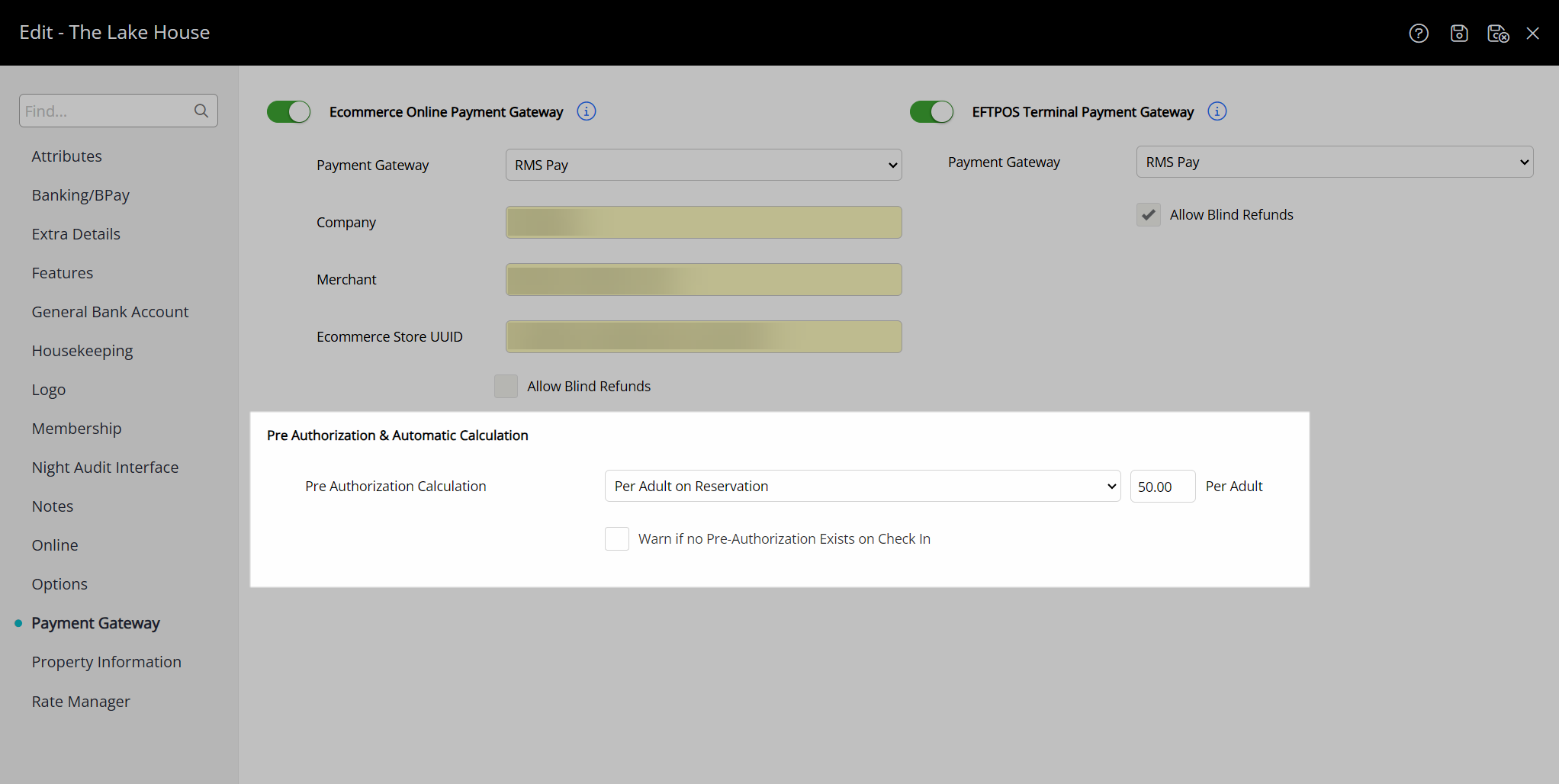
Task: Click the Merchant input field
Action: click(703, 279)
